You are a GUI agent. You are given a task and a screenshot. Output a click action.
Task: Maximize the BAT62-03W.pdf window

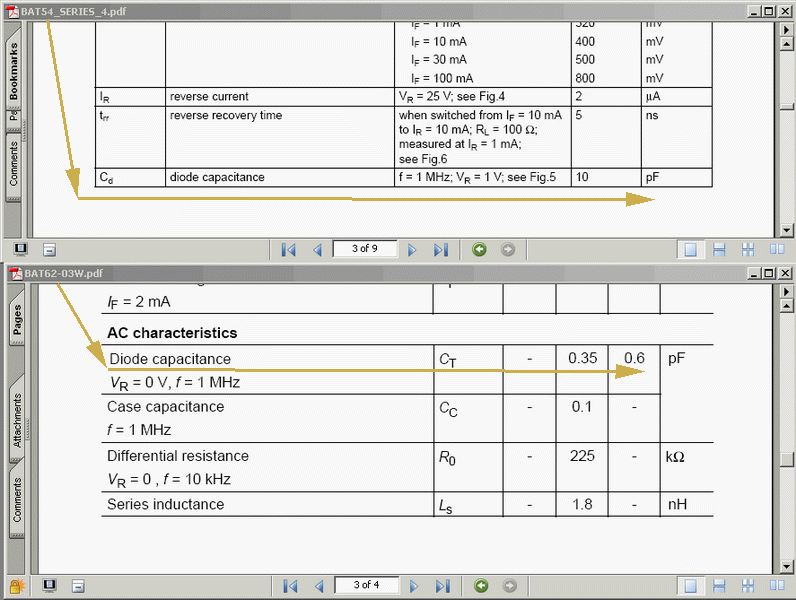[769, 273]
